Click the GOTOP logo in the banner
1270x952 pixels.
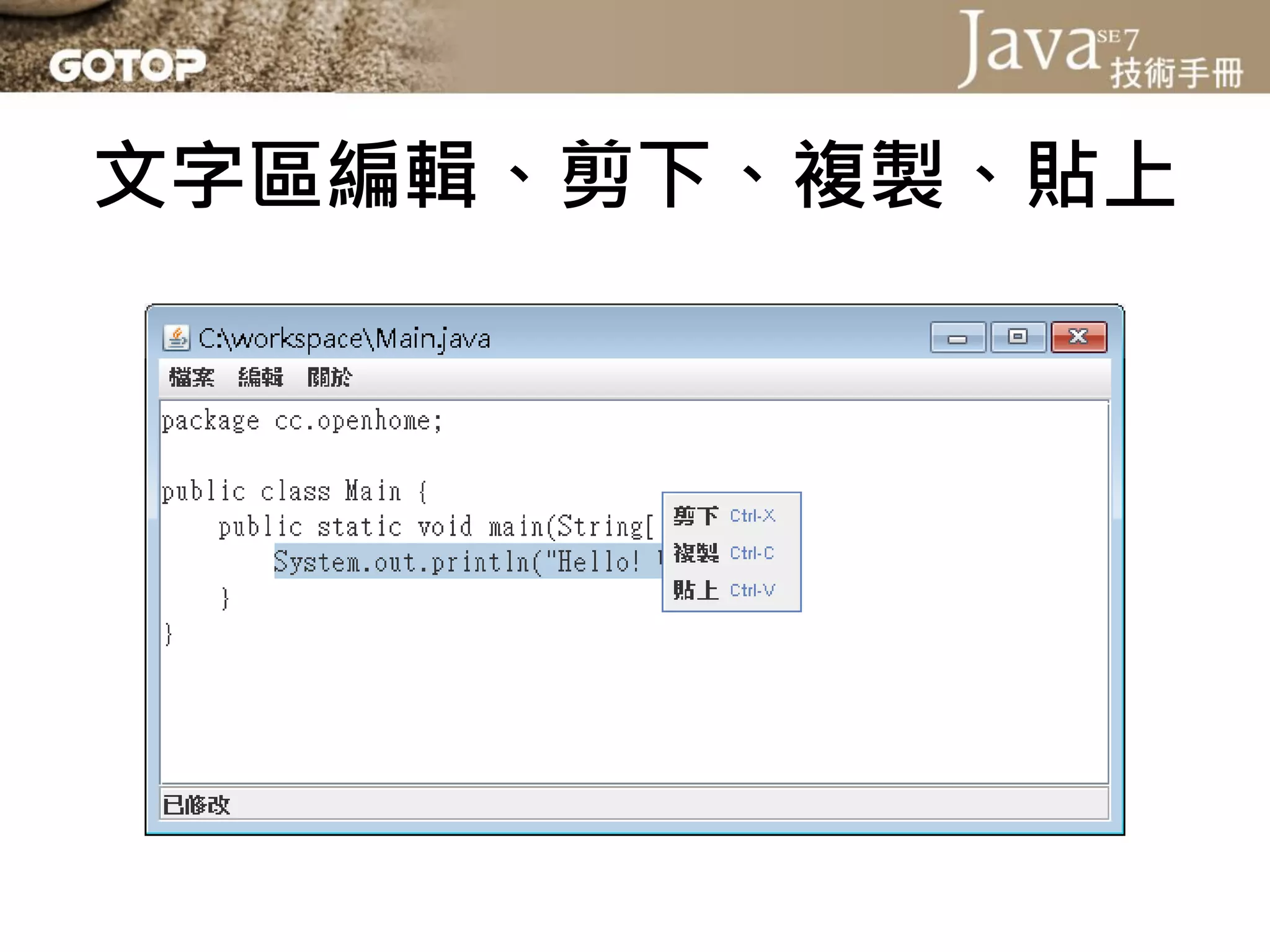(127, 66)
